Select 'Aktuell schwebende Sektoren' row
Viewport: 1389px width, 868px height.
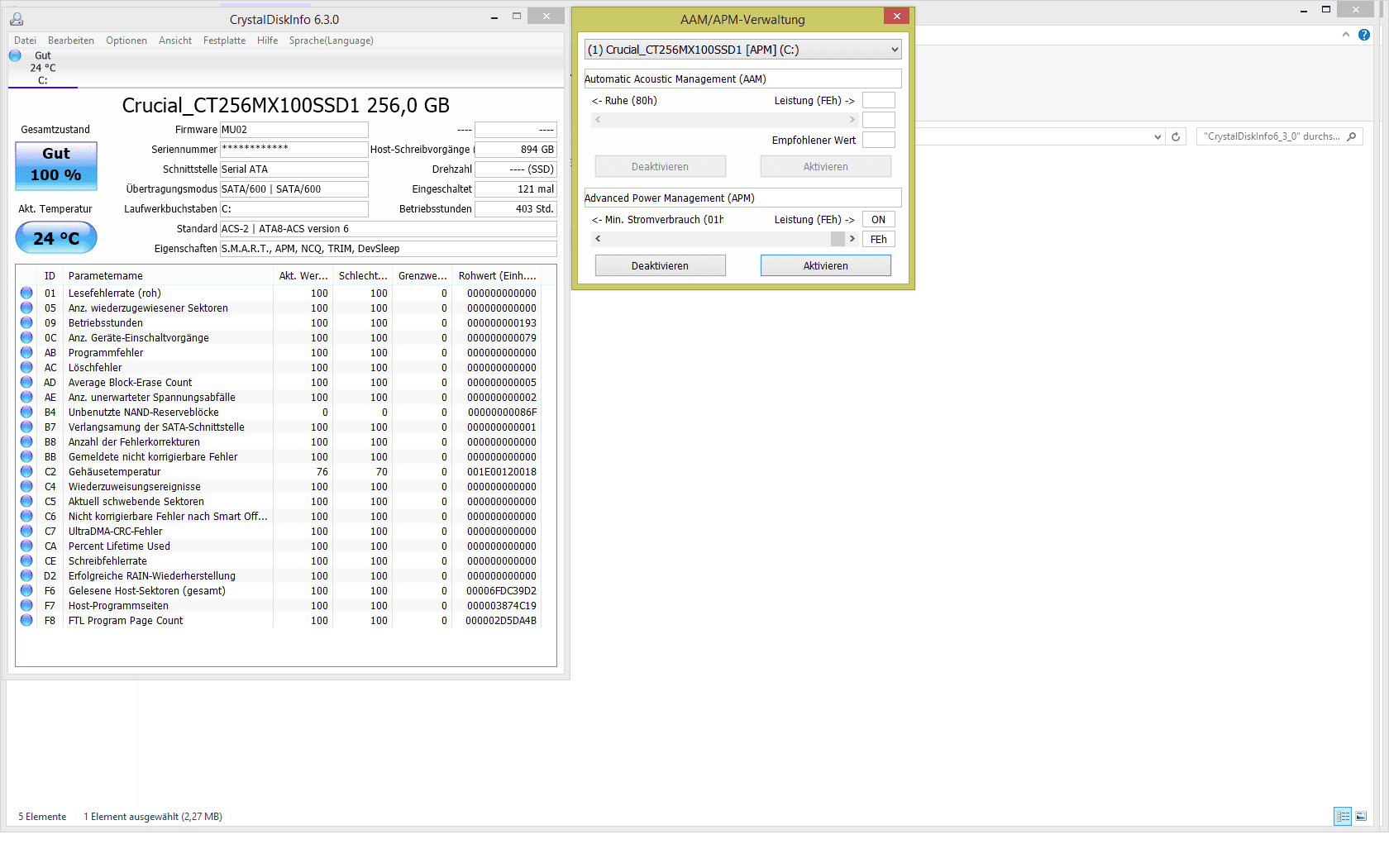coord(279,502)
